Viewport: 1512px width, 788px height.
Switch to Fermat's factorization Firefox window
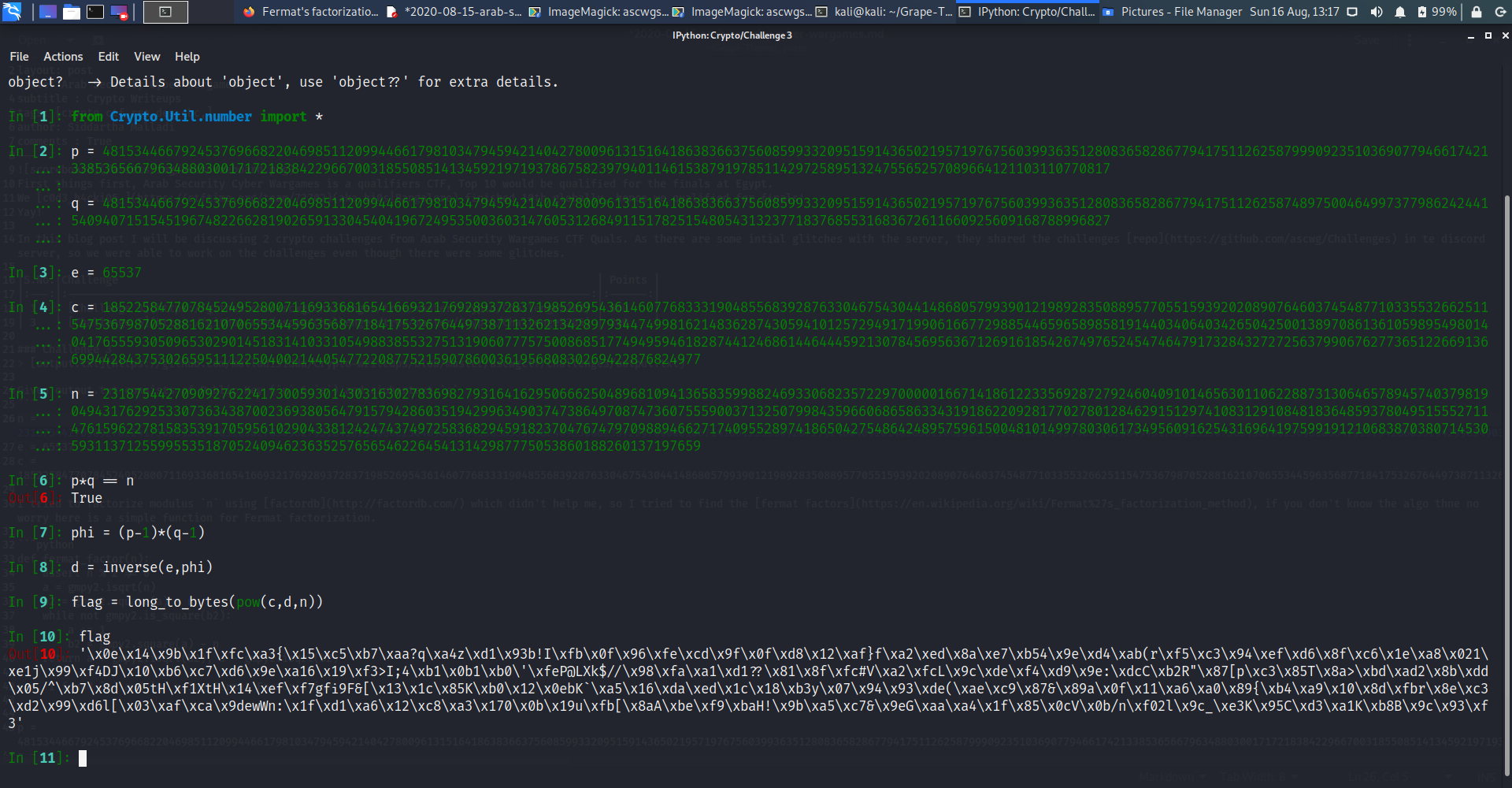pos(311,12)
